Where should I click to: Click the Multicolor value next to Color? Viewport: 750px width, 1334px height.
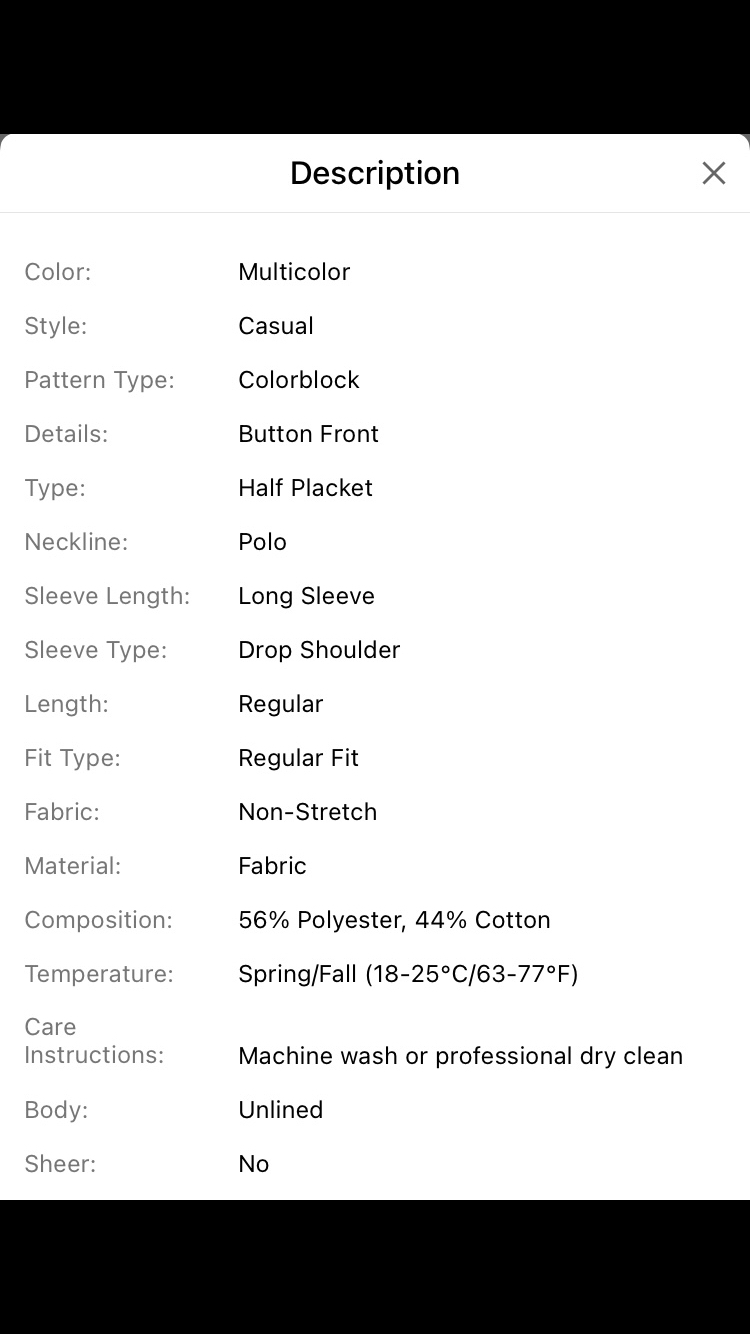pyautogui.click(x=294, y=271)
